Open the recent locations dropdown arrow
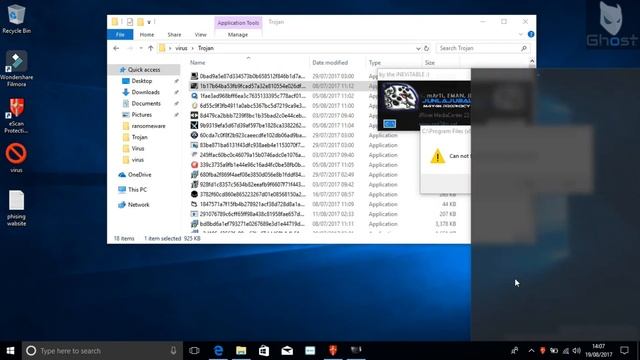640x360 pixels. click(x=141, y=48)
